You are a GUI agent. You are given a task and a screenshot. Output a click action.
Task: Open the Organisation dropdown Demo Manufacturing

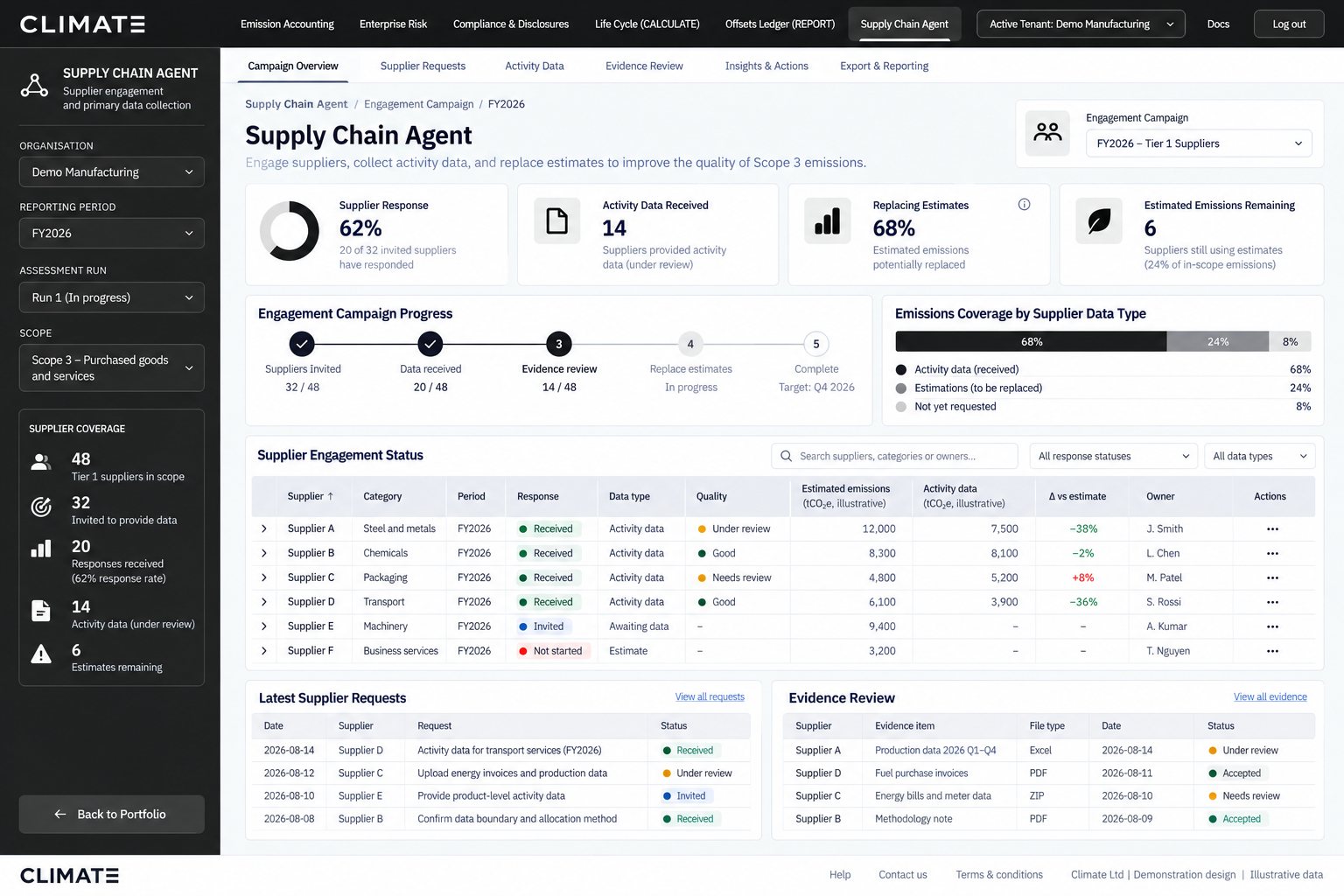[112, 172]
